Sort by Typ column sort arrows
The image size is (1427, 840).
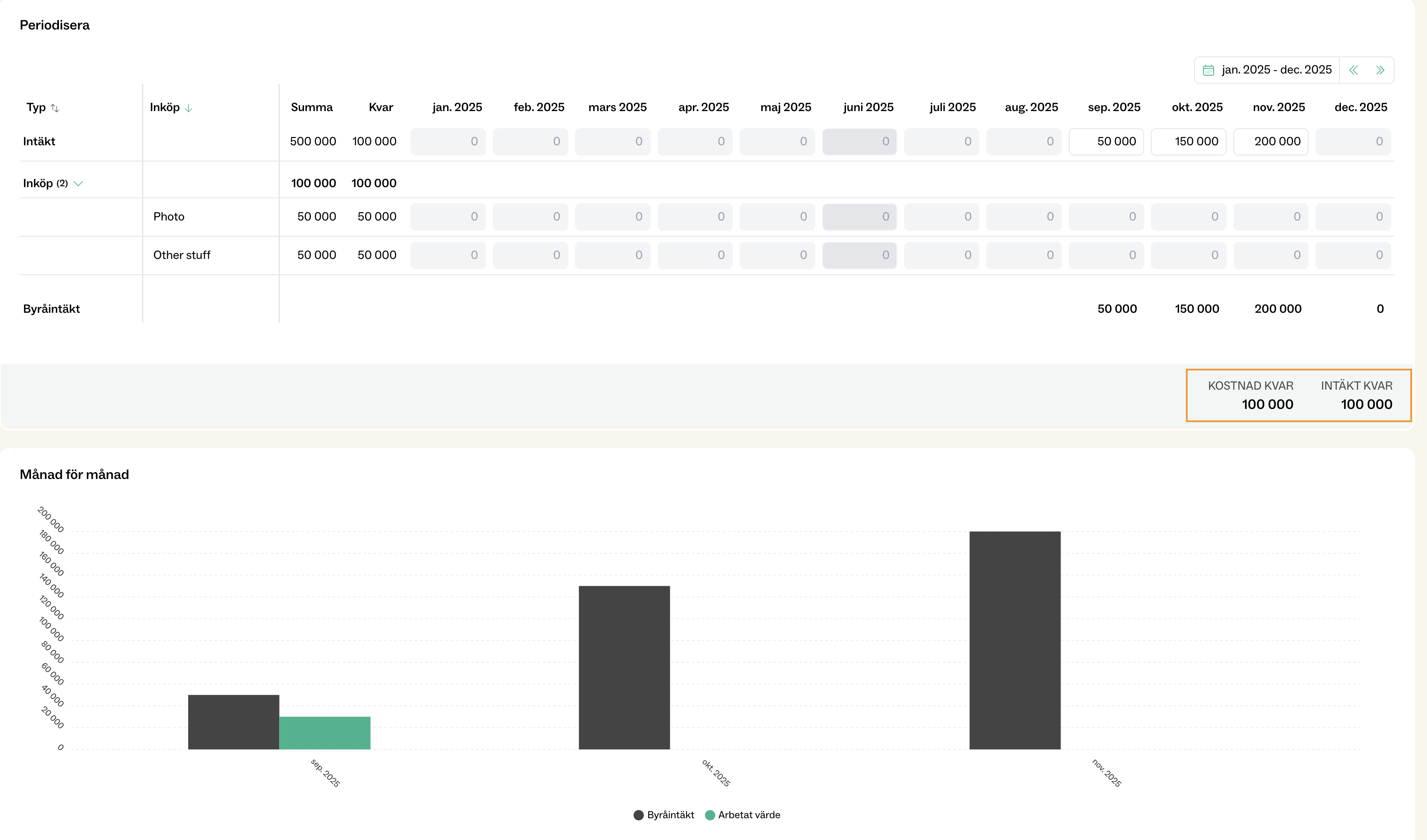[55, 108]
